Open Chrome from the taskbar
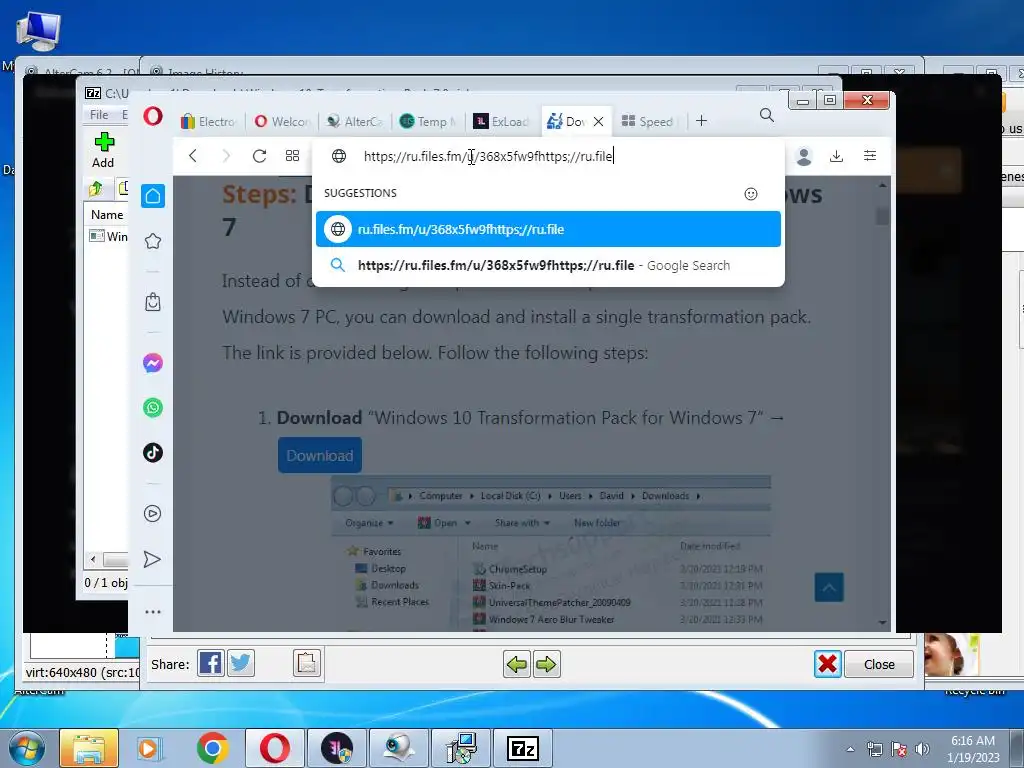 pyautogui.click(x=212, y=748)
